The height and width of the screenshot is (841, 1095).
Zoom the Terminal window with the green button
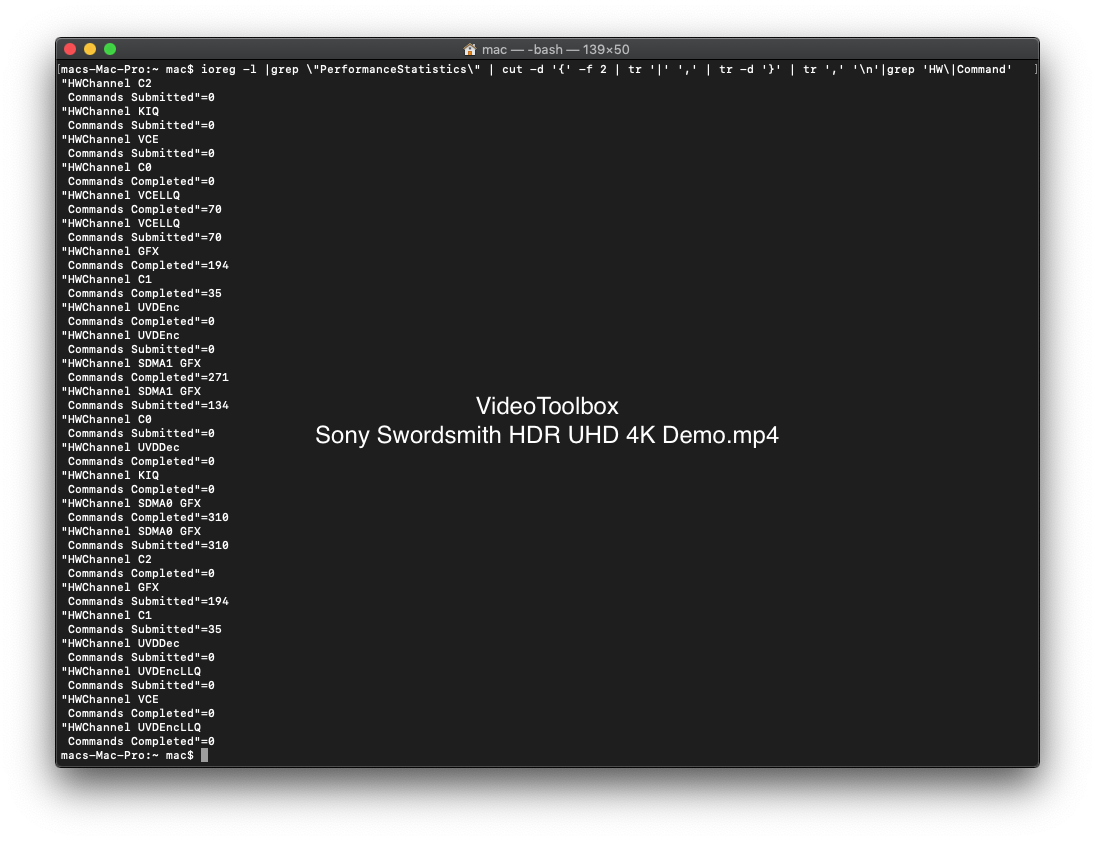coord(110,49)
